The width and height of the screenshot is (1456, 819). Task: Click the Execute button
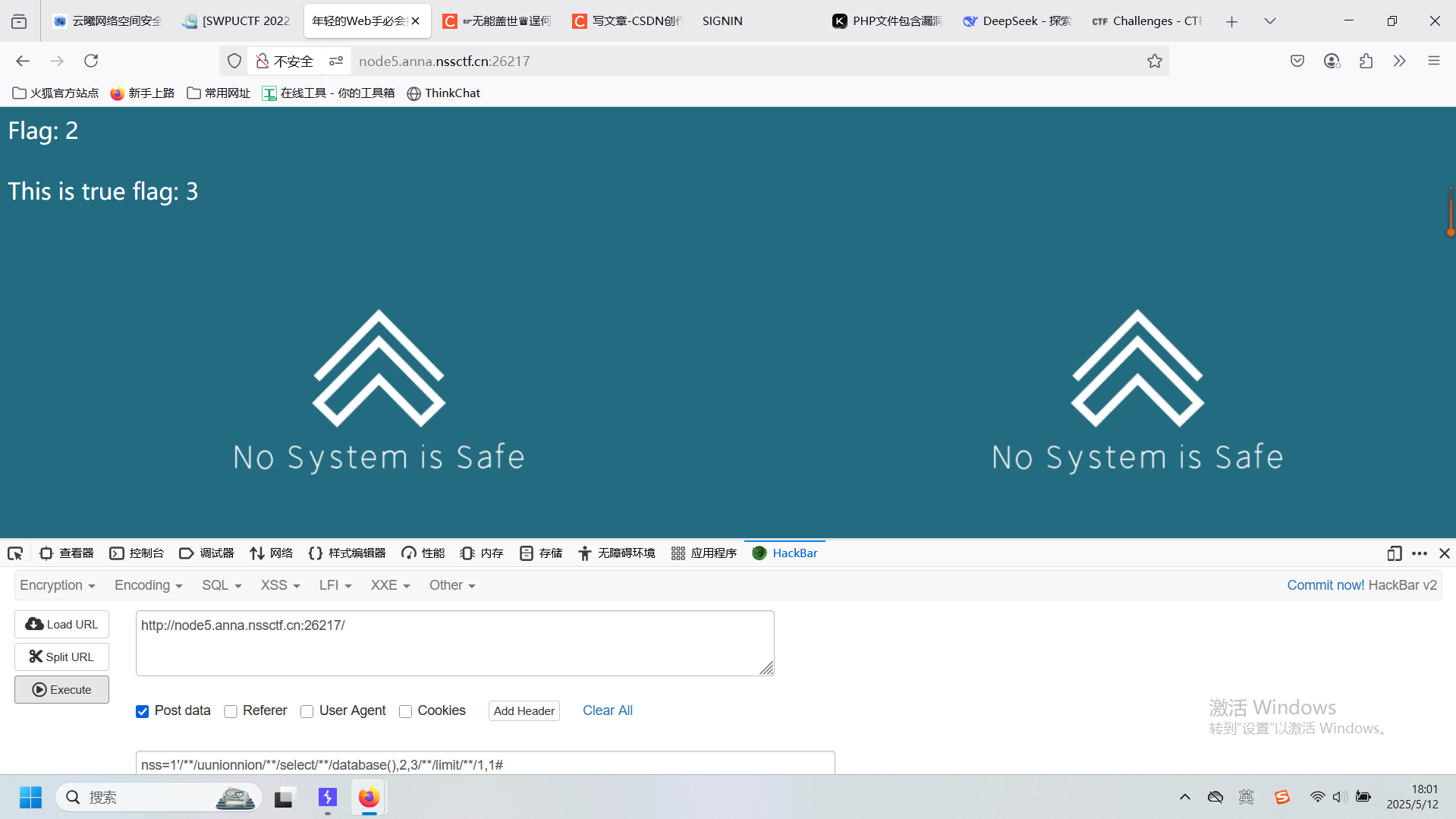pyautogui.click(x=61, y=689)
